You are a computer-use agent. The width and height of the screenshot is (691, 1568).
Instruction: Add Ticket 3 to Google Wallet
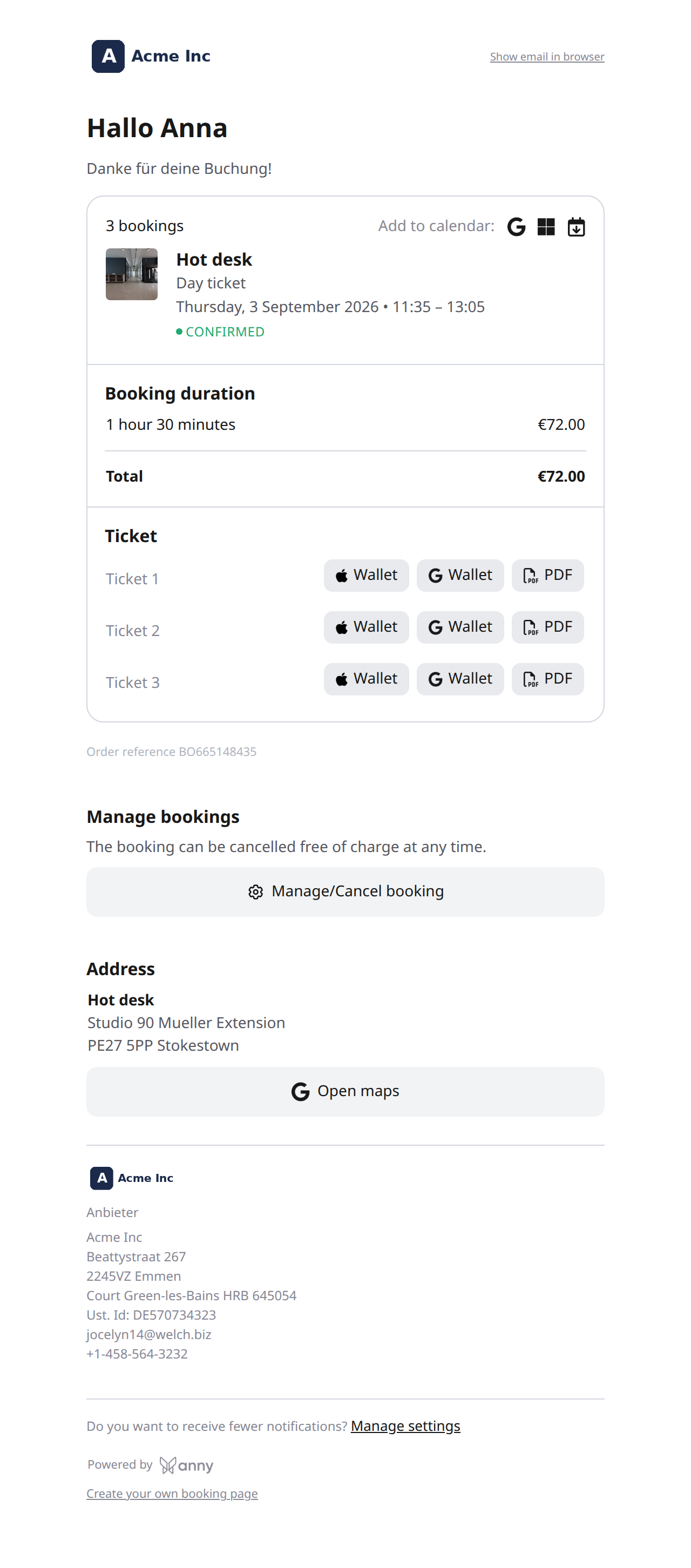coord(459,679)
